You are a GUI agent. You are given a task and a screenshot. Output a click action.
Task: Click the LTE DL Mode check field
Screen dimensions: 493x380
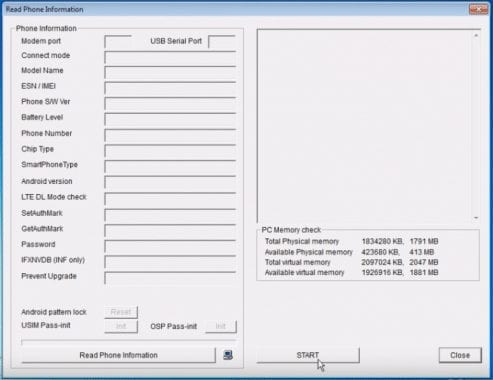pos(170,199)
